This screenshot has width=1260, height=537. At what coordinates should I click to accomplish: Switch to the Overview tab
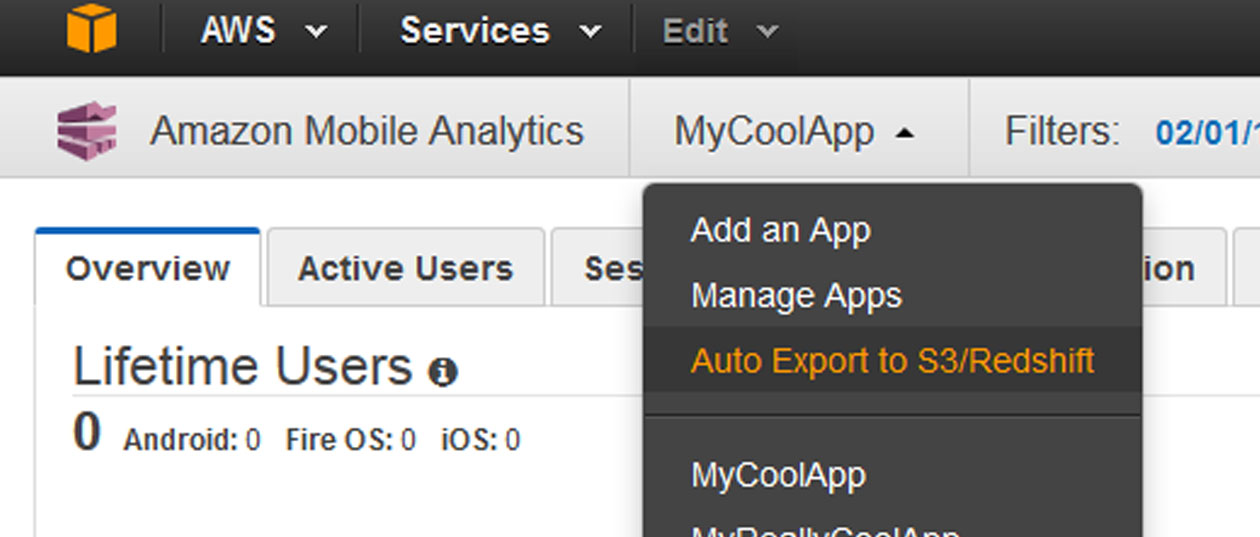click(148, 268)
